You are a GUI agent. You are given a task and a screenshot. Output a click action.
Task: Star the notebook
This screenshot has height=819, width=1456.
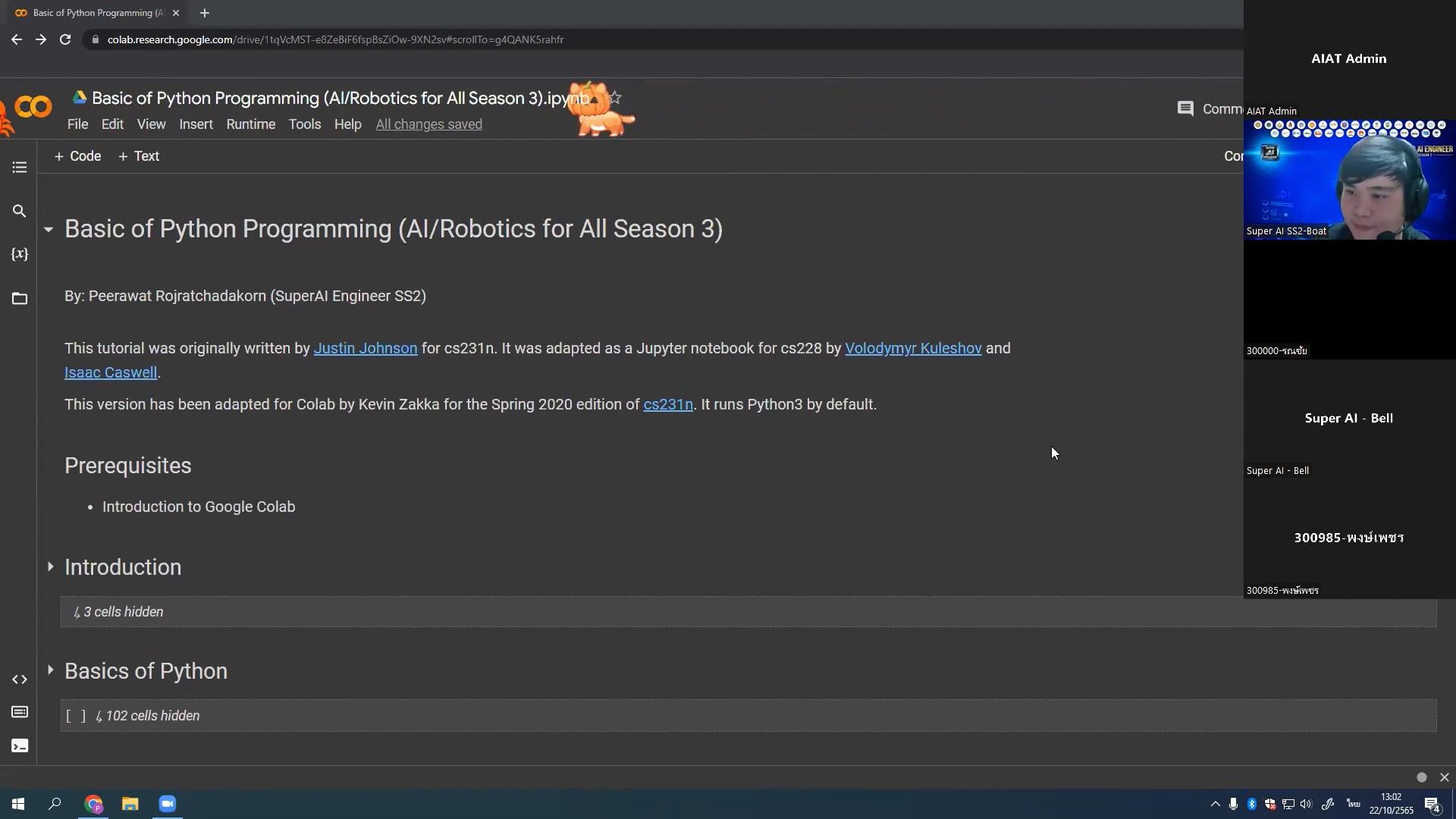coord(614,97)
